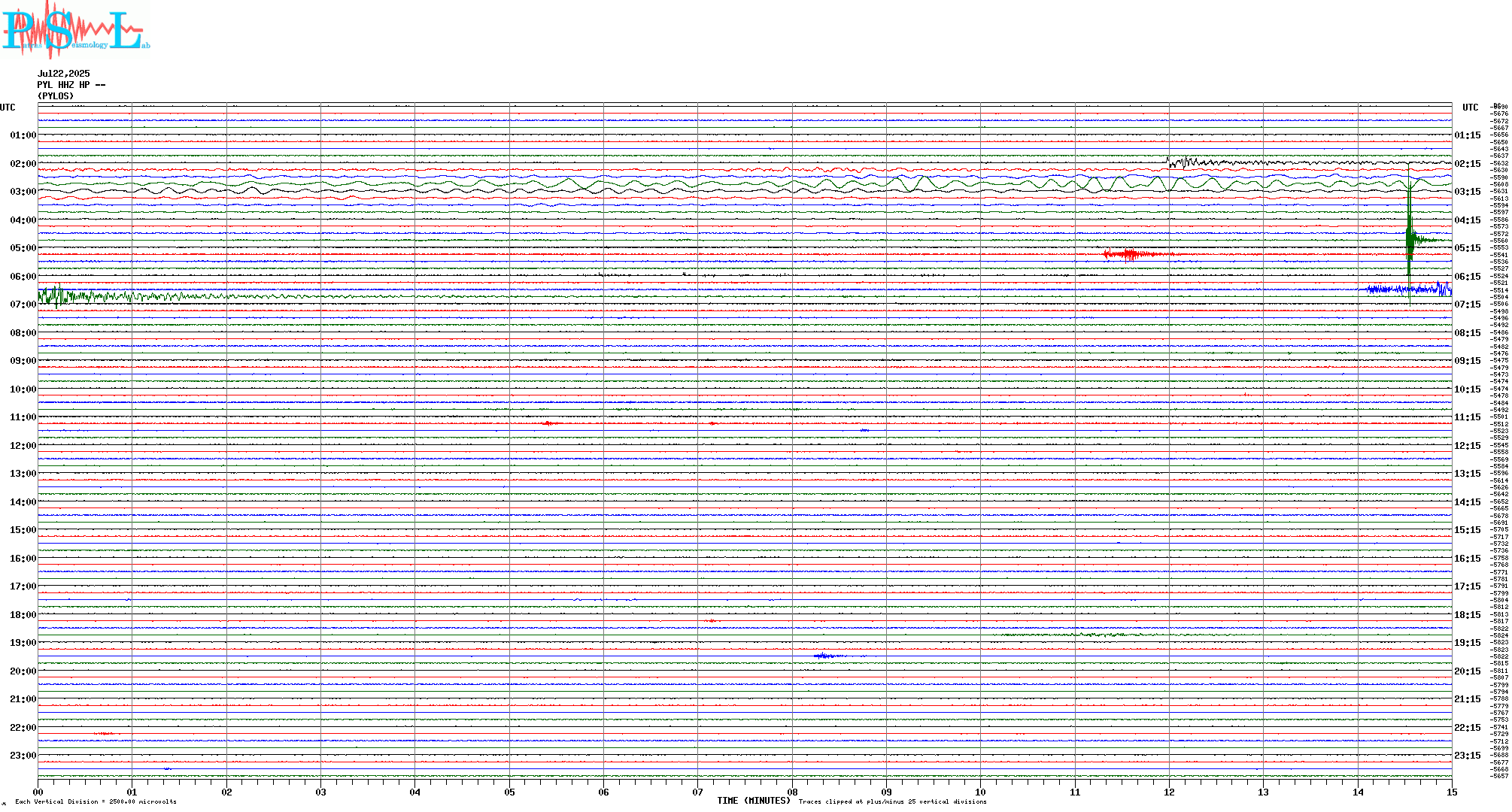Click the '09:00' hour label
1512x812 pixels.
(x=23, y=361)
